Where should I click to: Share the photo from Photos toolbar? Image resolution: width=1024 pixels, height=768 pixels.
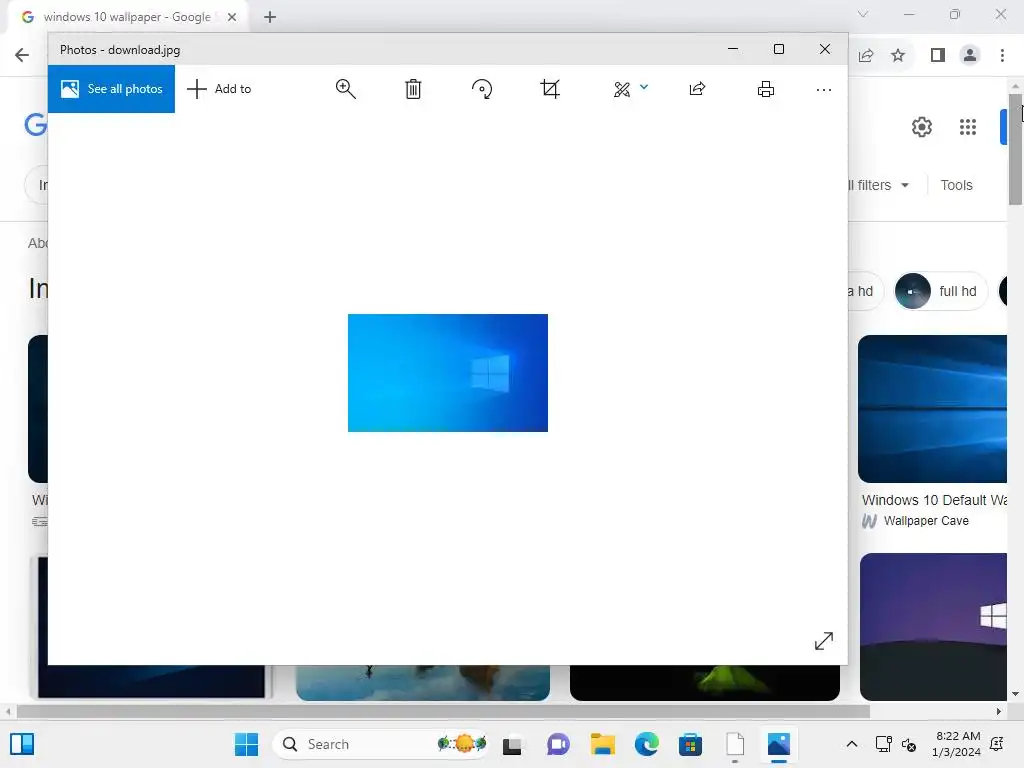pos(697,89)
